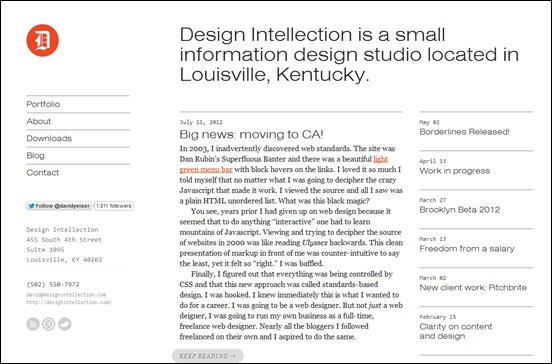
Task: Open the Portfolio menu item
Action: click(x=43, y=104)
